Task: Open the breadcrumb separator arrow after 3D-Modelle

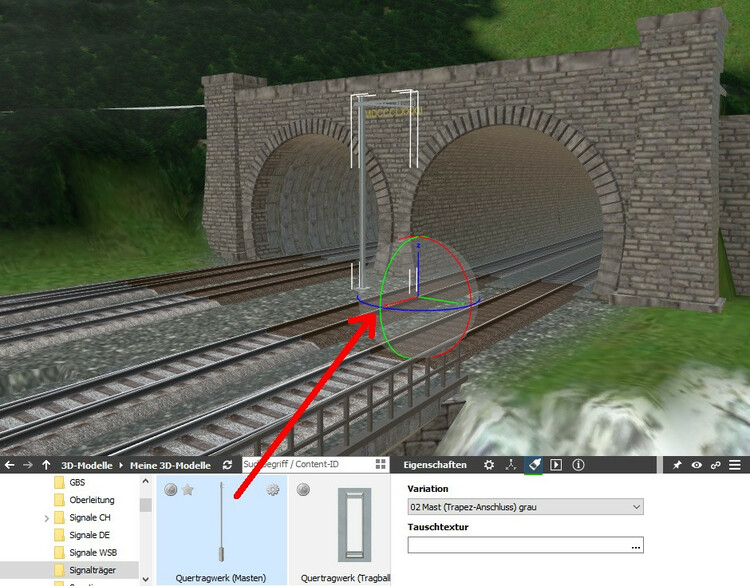Action: (x=121, y=465)
